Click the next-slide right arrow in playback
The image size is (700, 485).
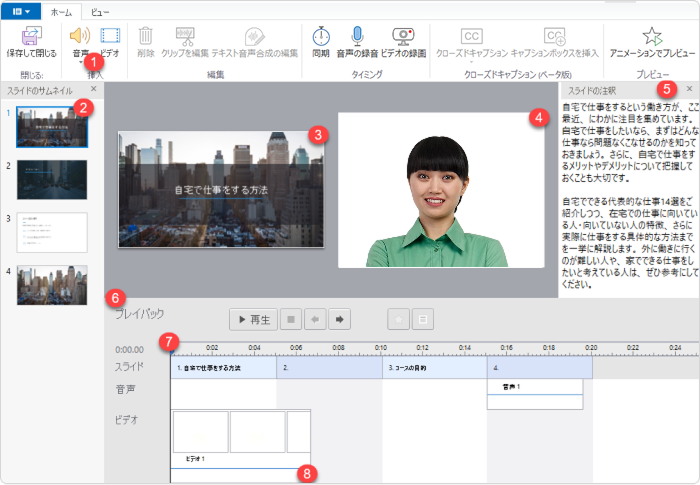(341, 320)
